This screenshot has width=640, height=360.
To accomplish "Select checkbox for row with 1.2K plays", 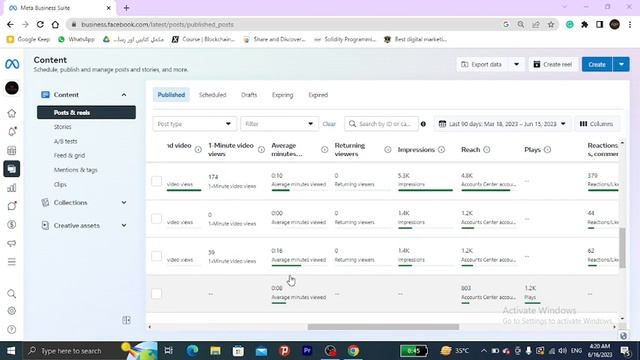I will tap(156, 293).
